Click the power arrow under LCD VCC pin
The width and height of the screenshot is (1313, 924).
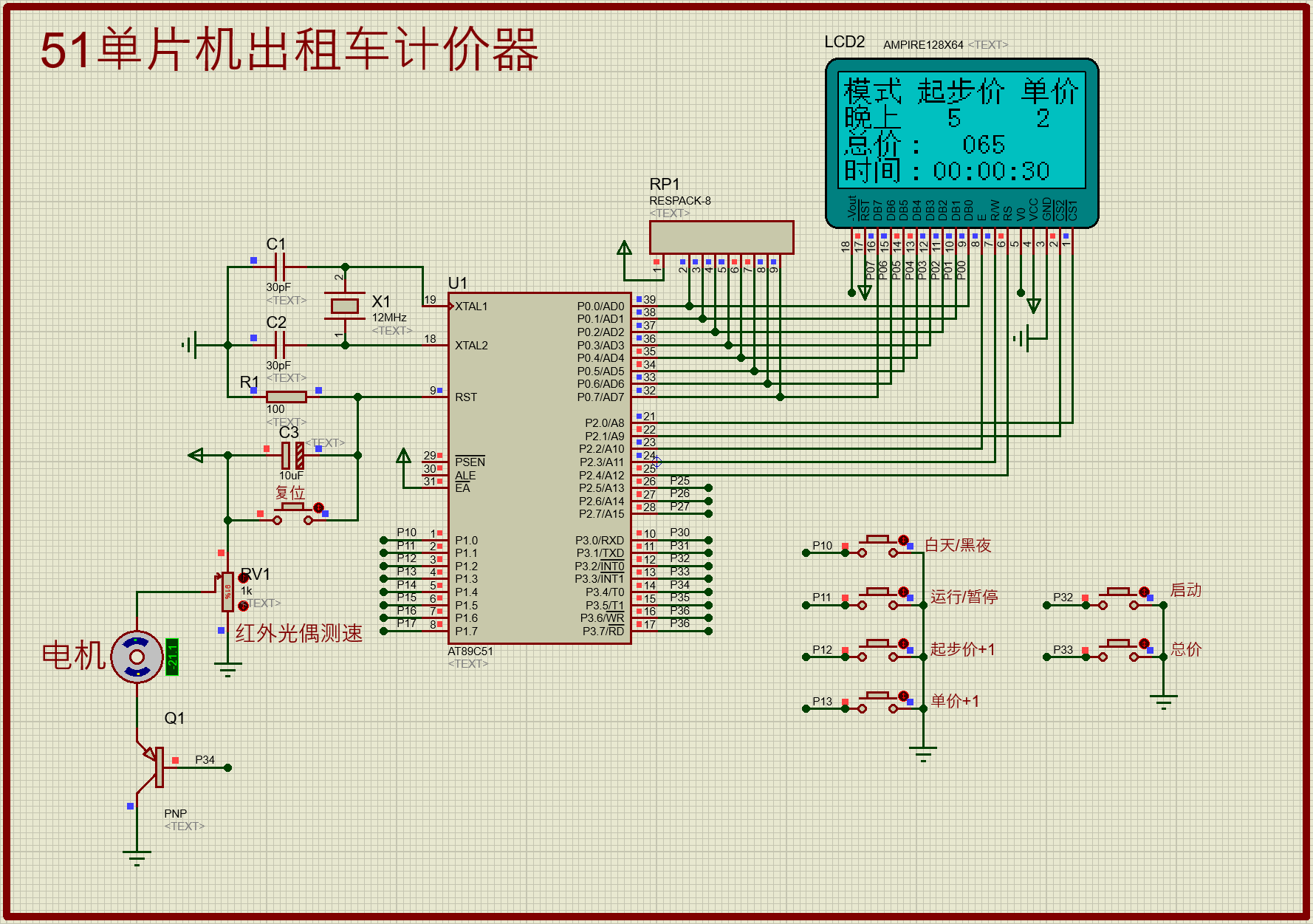point(1034,306)
